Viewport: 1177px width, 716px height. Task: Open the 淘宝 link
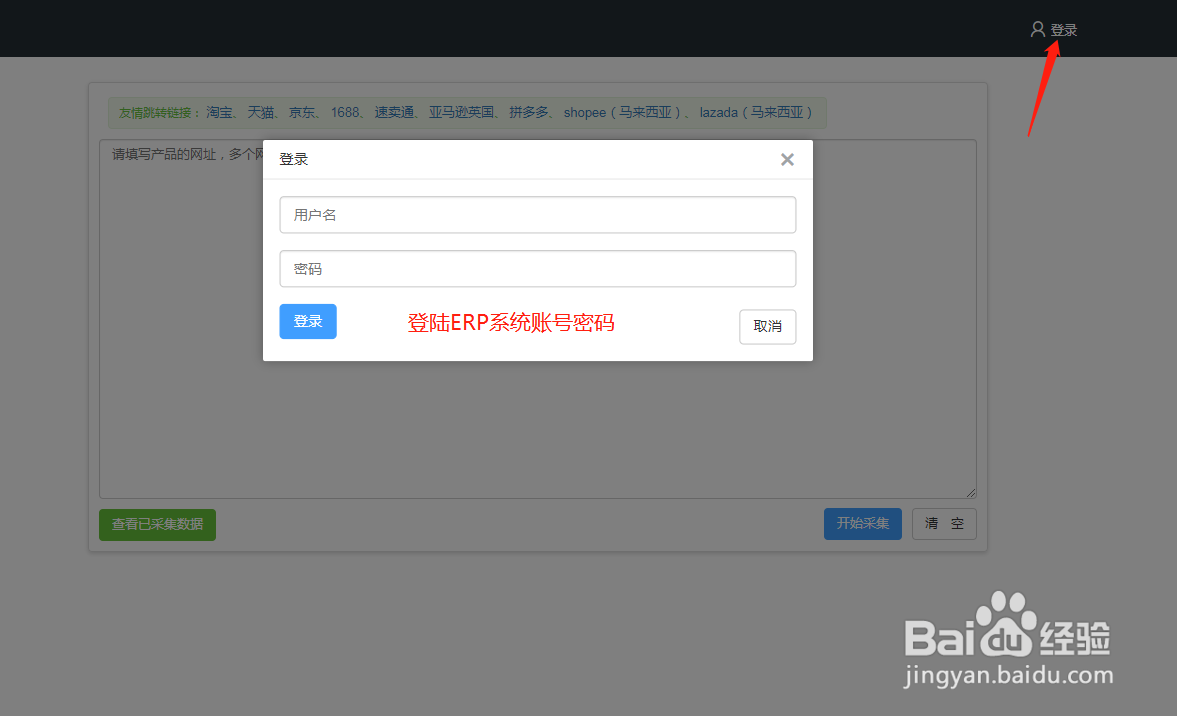[x=219, y=113]
